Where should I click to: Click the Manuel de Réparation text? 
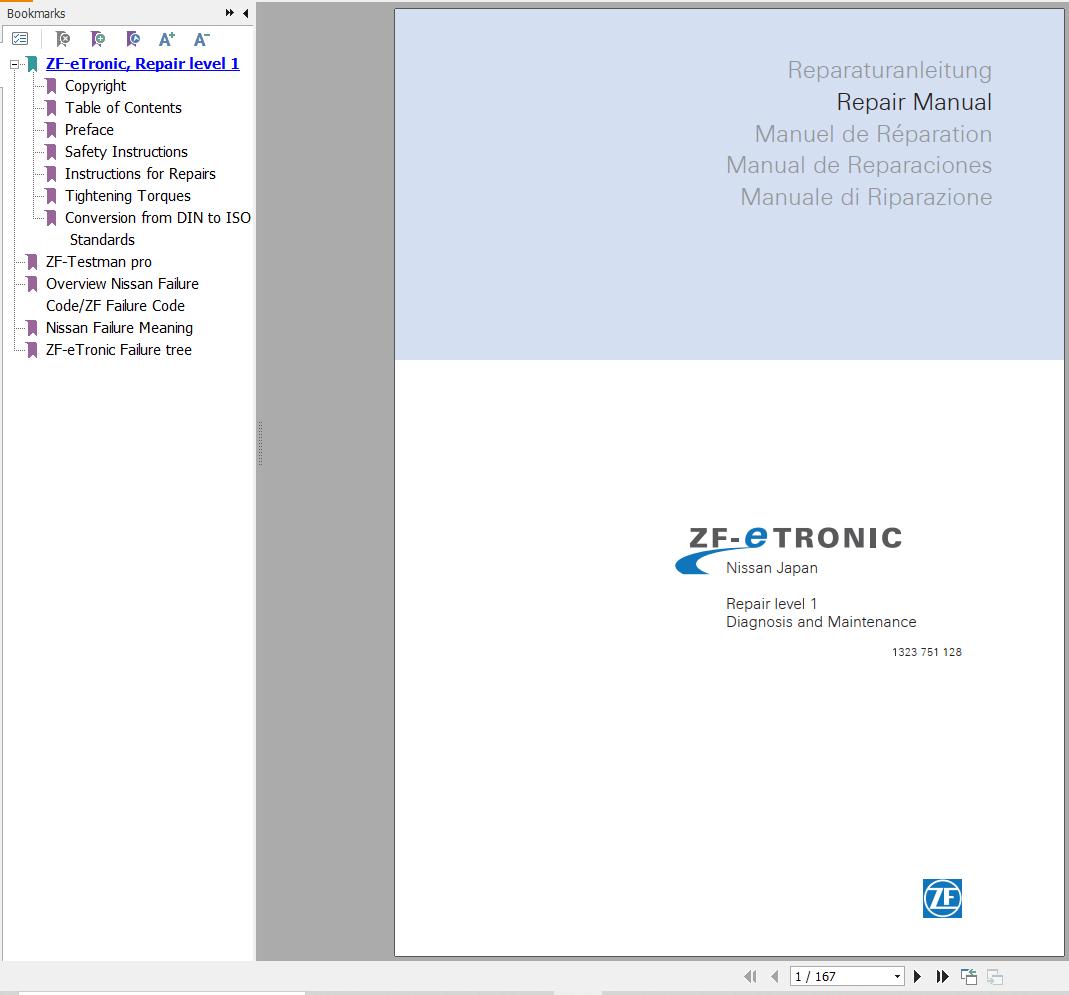pyautogui.click(x=873, y=134)
